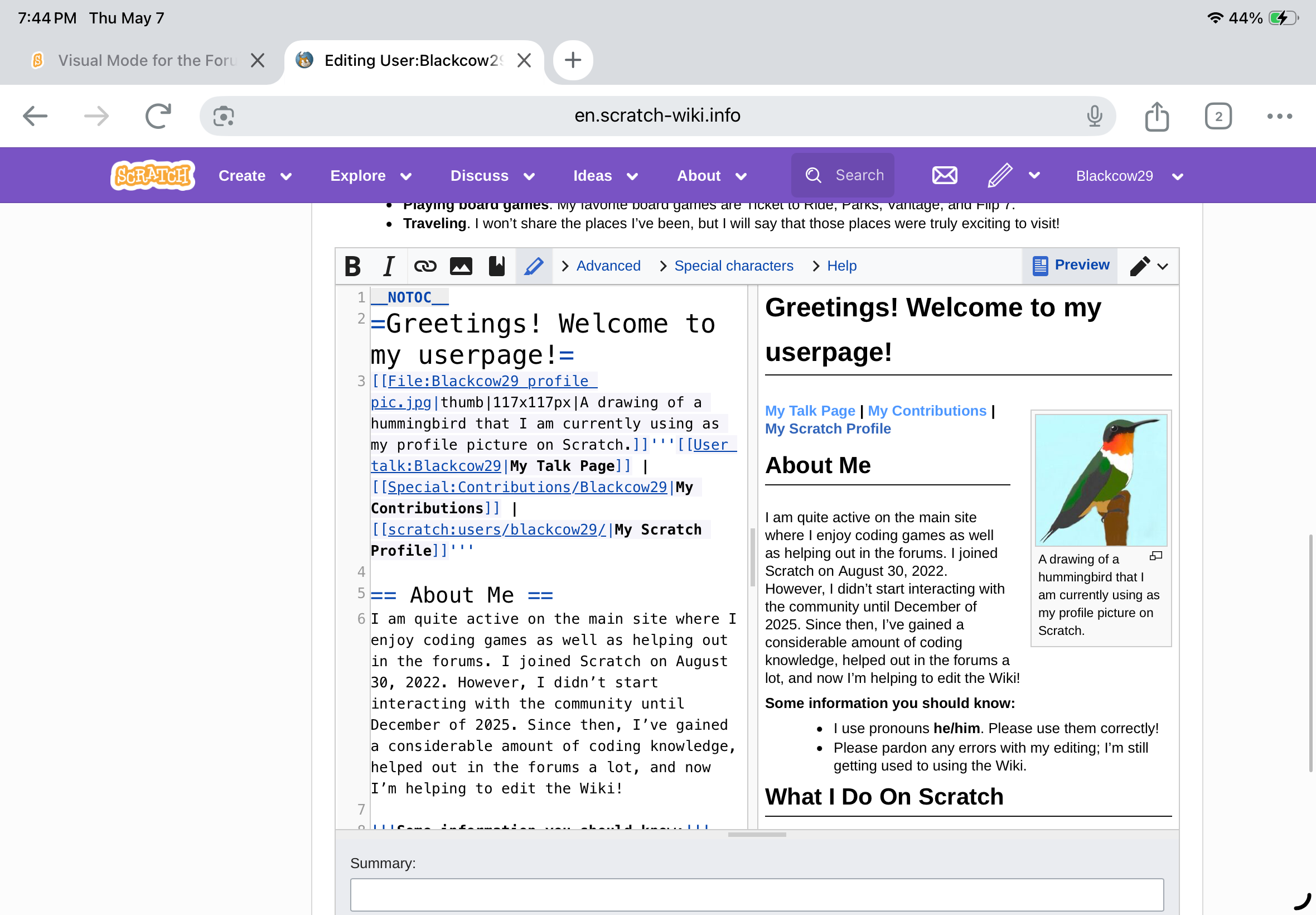Show open tabs with the tab counter
This screenshot has height=915, width=1316.
1218,117
